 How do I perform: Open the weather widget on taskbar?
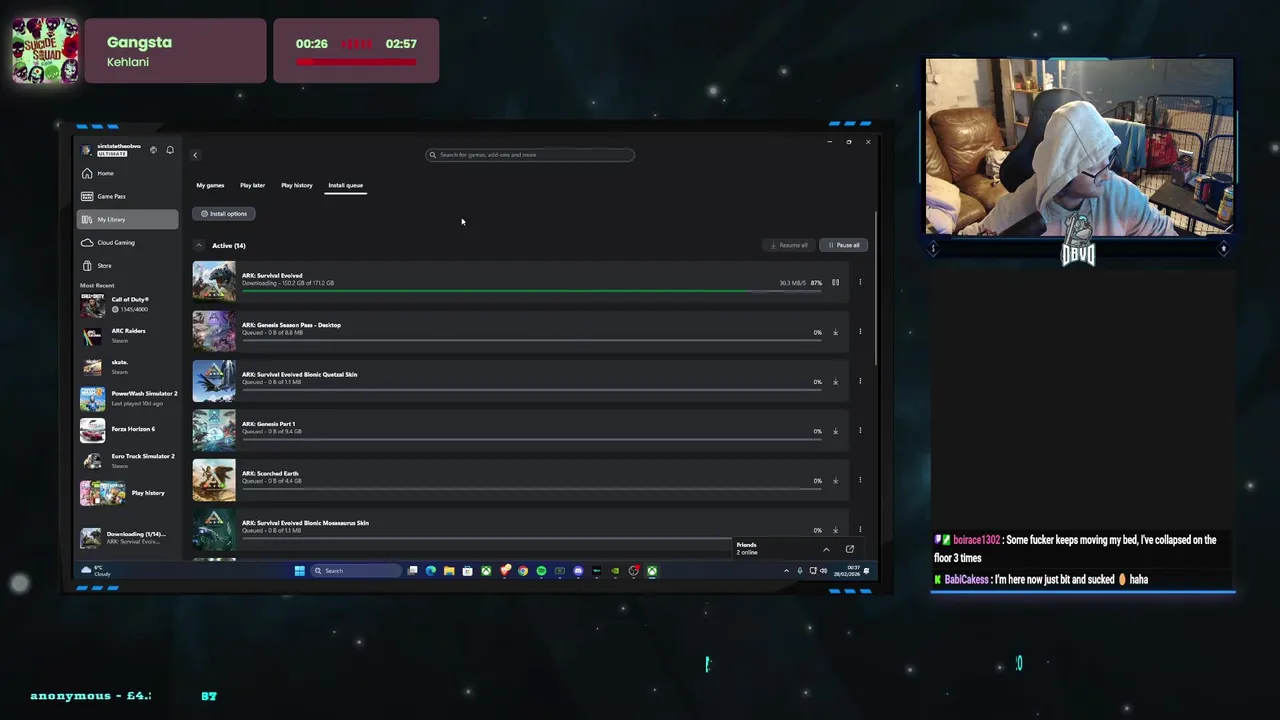pos(95,571)
